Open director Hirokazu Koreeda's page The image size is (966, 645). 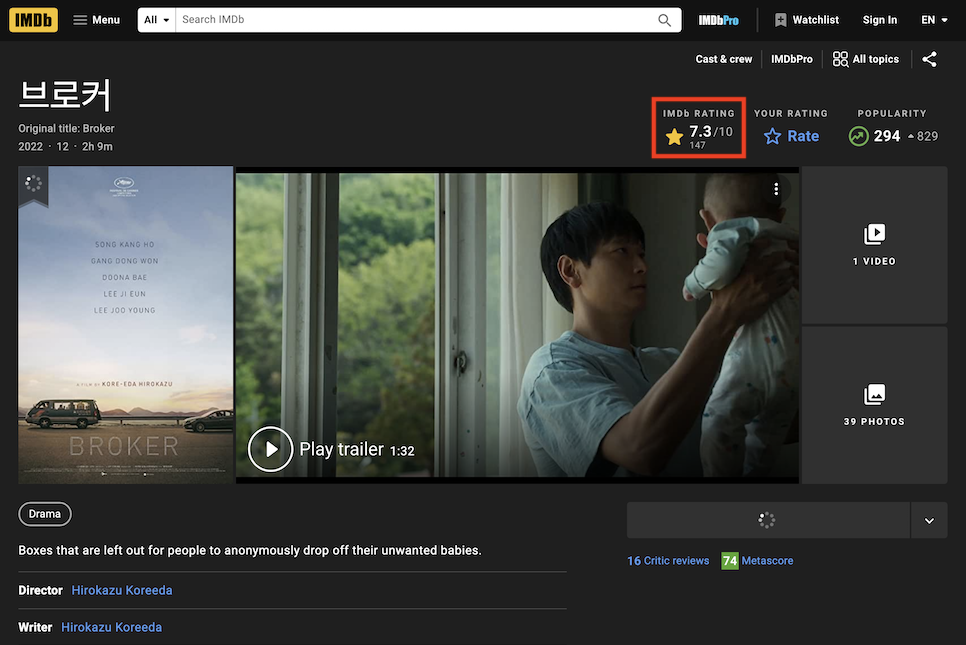[122, 590]
